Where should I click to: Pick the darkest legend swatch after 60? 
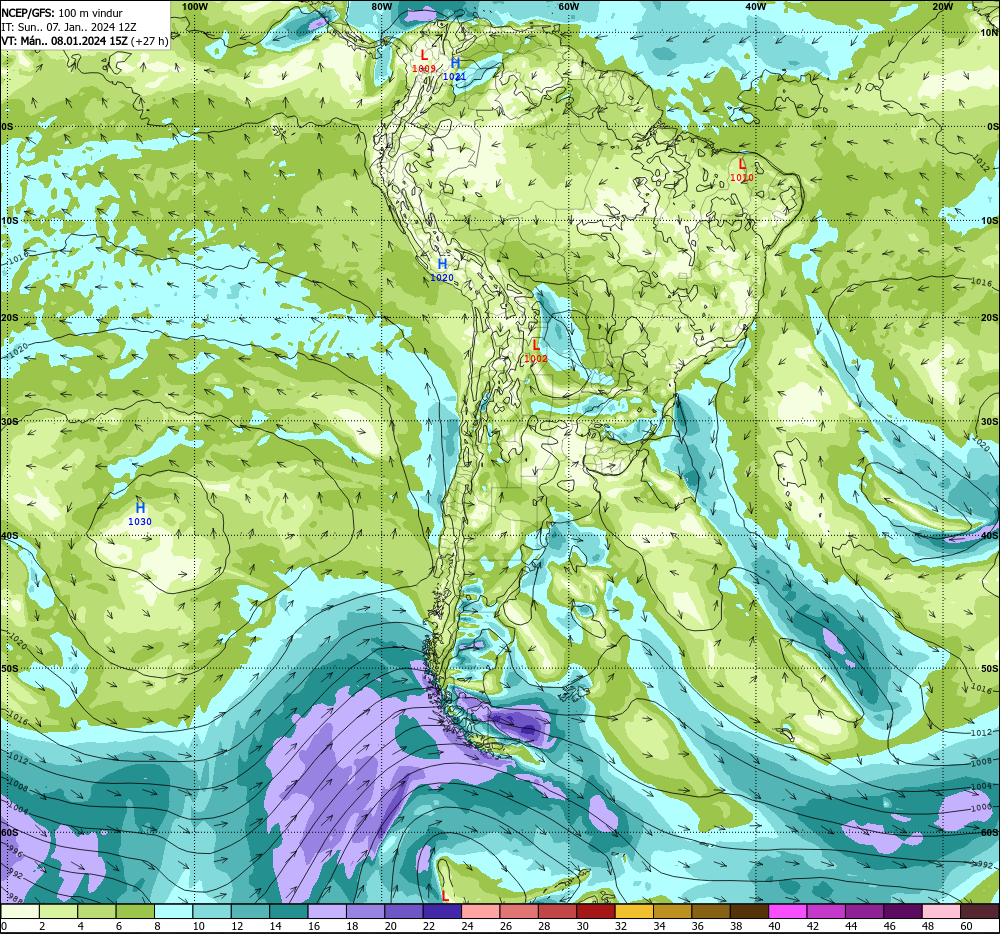pyautogui.click(x=979, y=911)
